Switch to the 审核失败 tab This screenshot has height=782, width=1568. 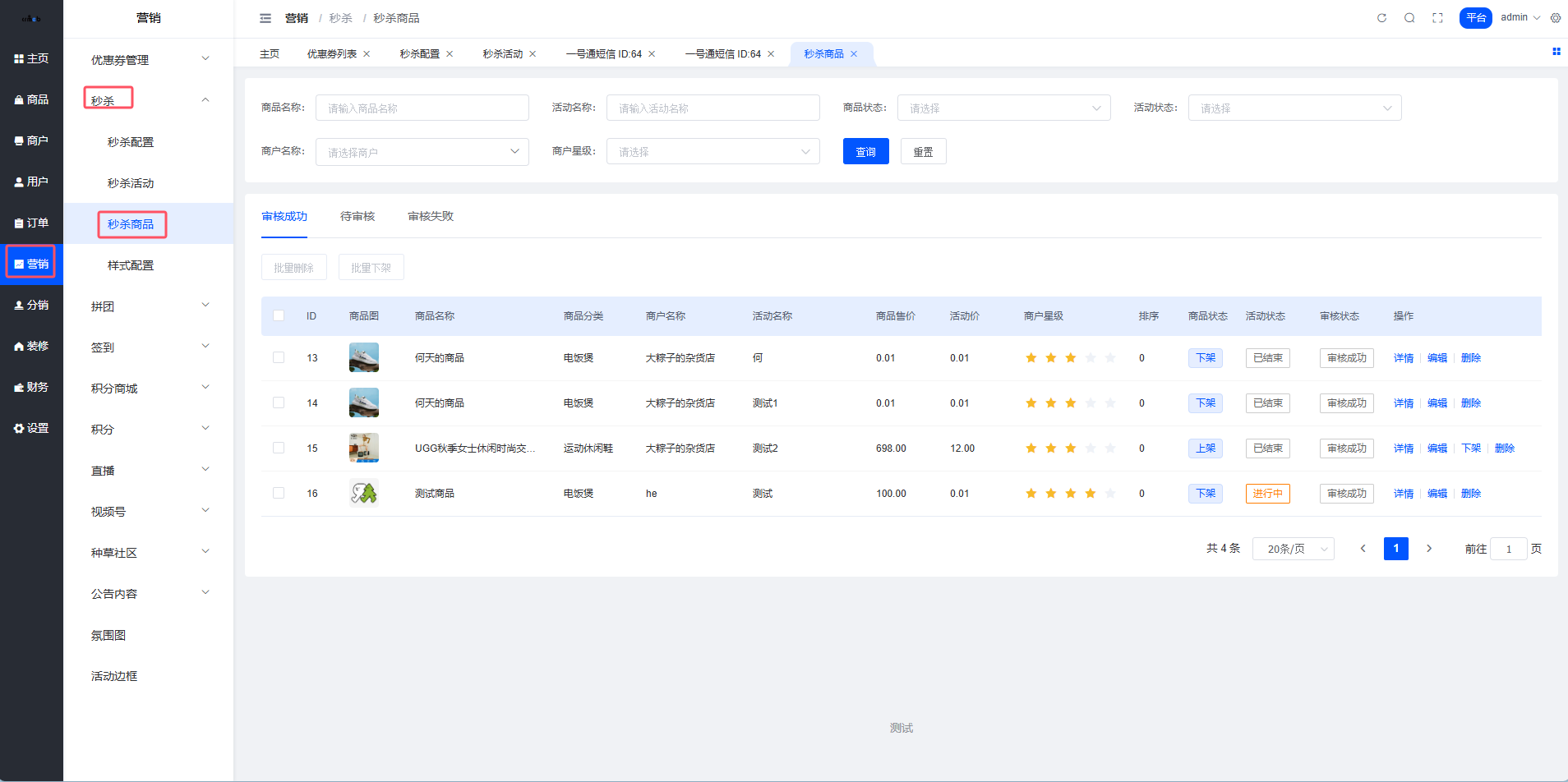tap(431, 217)
